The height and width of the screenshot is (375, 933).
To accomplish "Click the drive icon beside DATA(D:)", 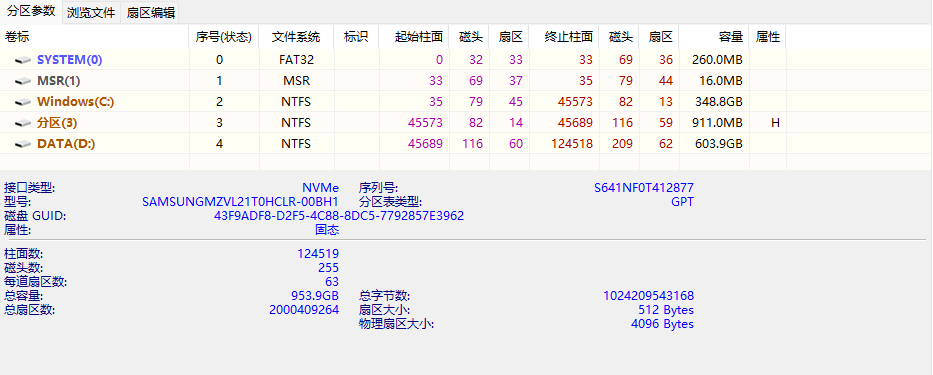I will point(23,144).
